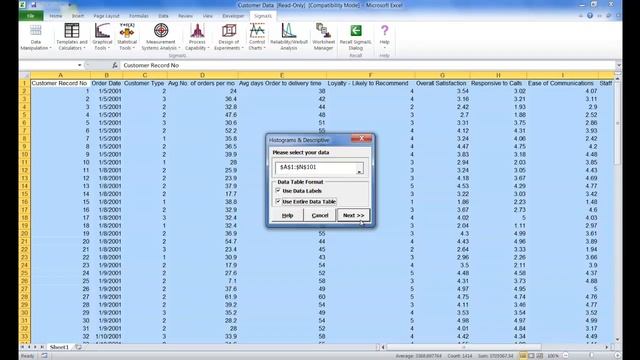Click Help button in dialog
The image size is (640, 360).
pos(287,215)
